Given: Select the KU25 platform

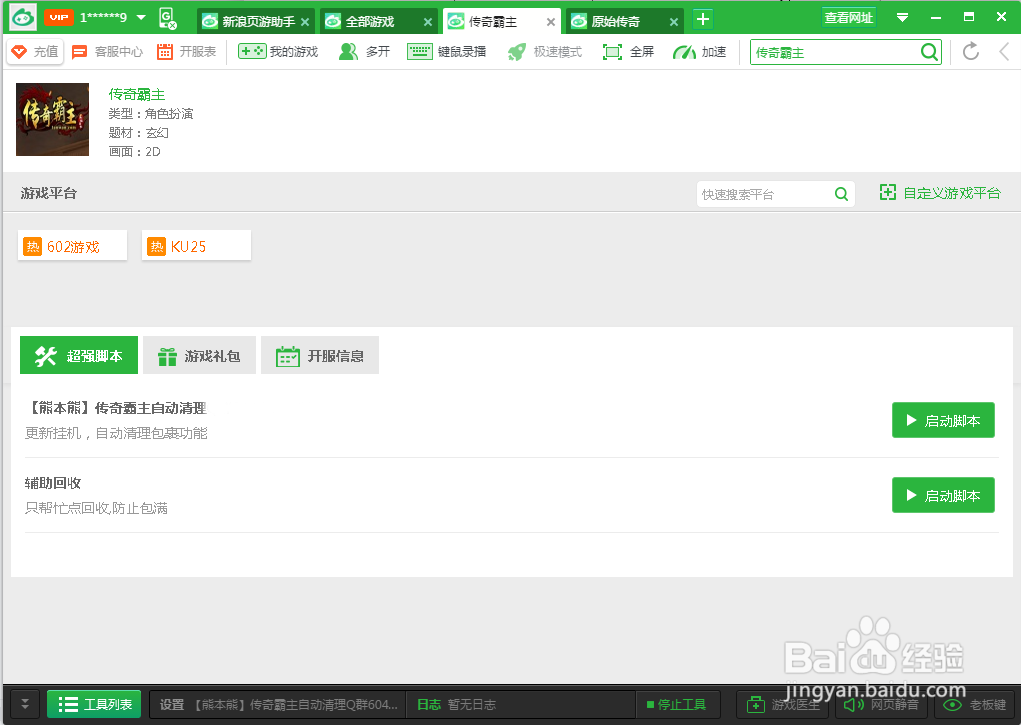Looking at the screenshot, I should (x=197, y=246).
